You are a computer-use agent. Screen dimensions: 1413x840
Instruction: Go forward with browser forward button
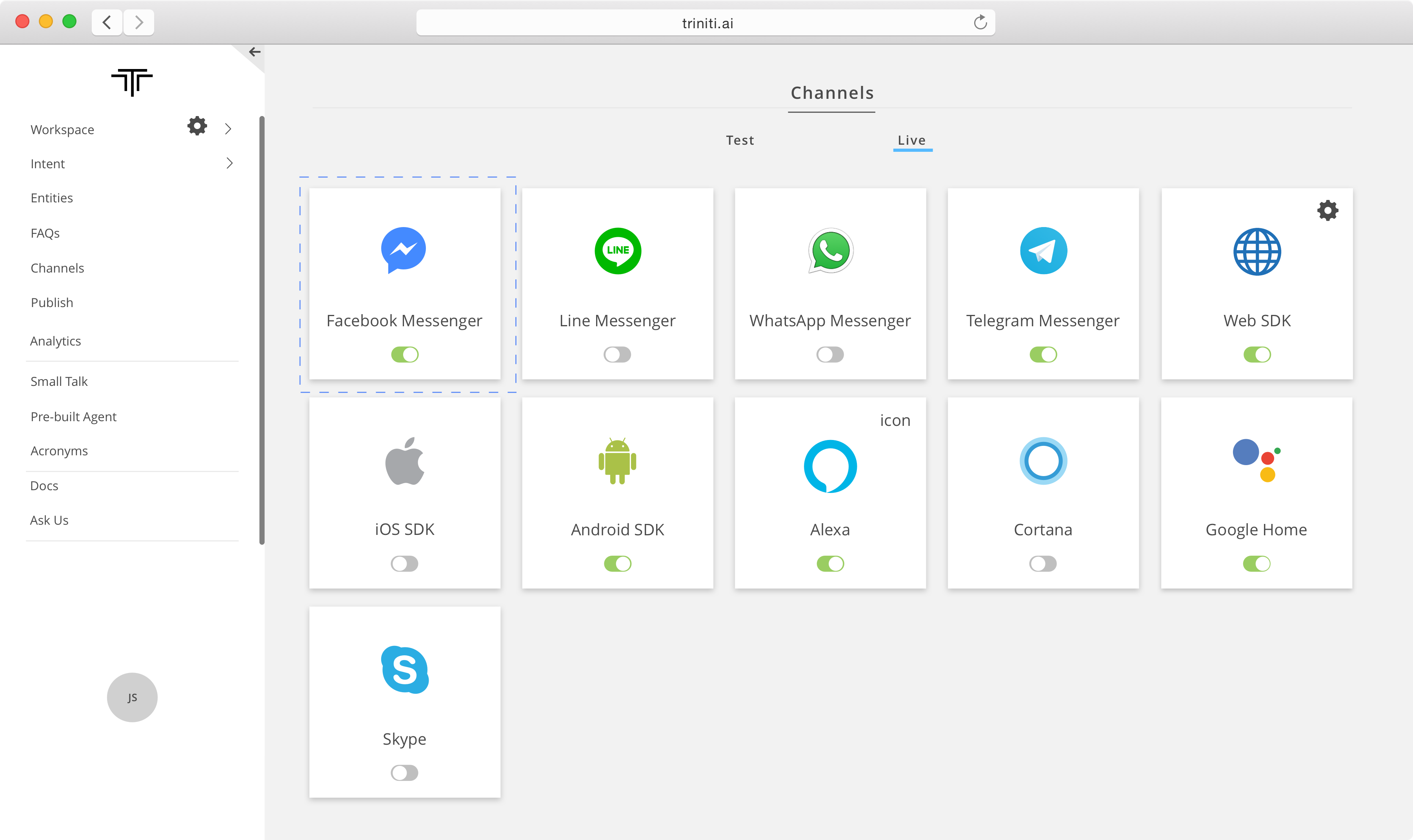(139, 23)
